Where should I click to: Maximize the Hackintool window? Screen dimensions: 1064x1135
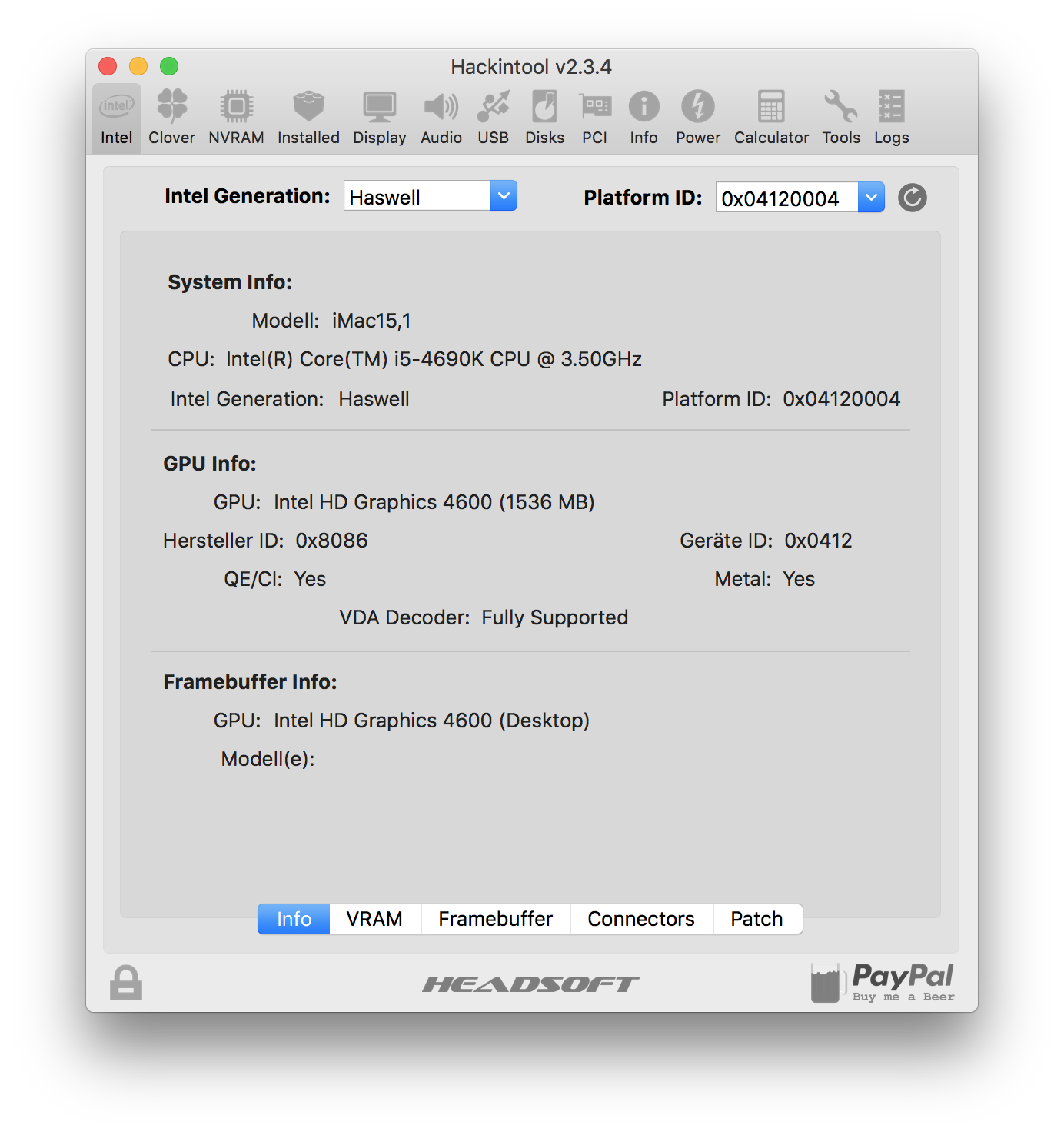pyautogui.click(x=169, y=66)
